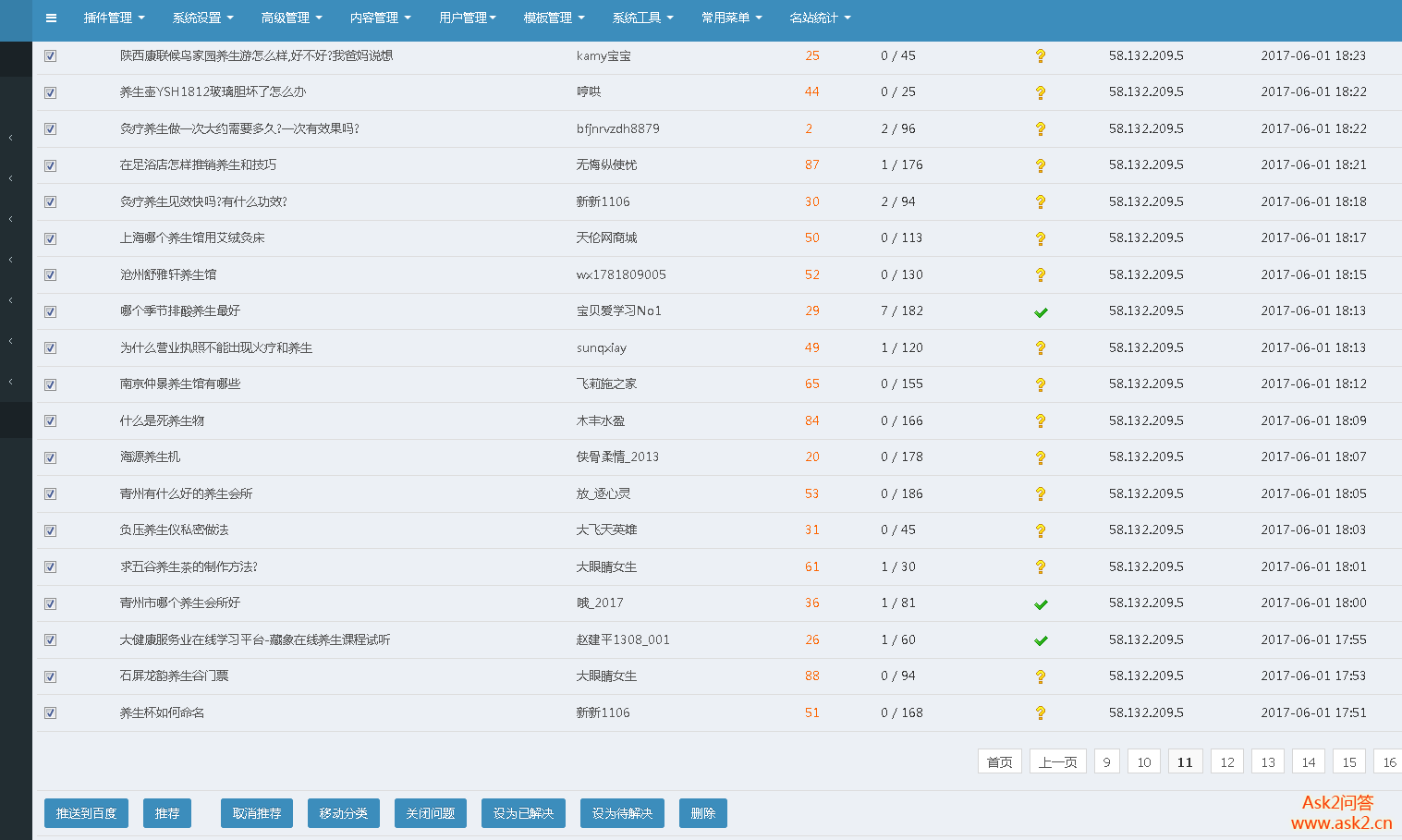Open the 内容管理 menu

pyautogui.click(x=380, y=18)
